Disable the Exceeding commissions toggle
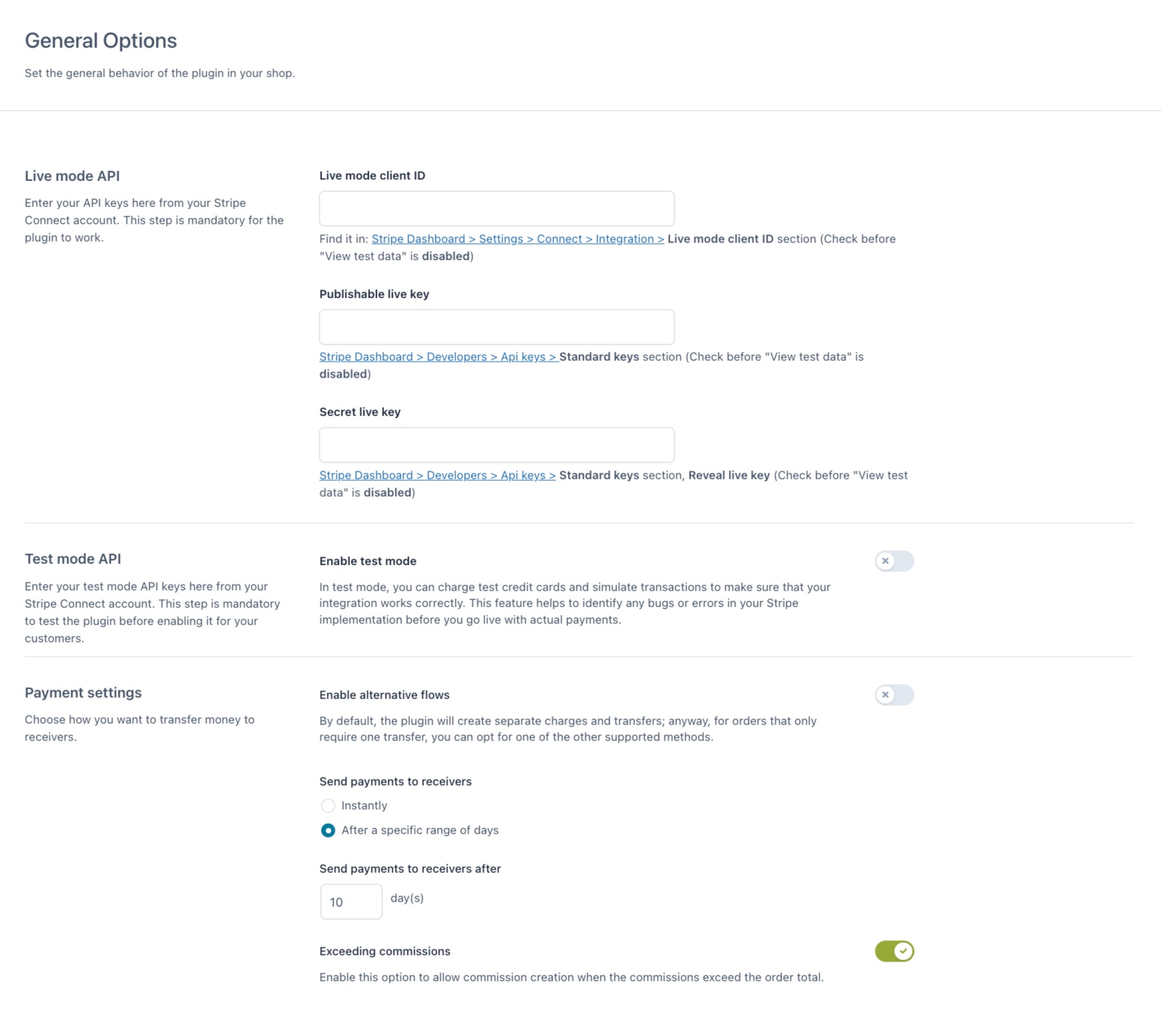Image resolution: width=1161 pixels, height=1036 pixels. [894, 951]
